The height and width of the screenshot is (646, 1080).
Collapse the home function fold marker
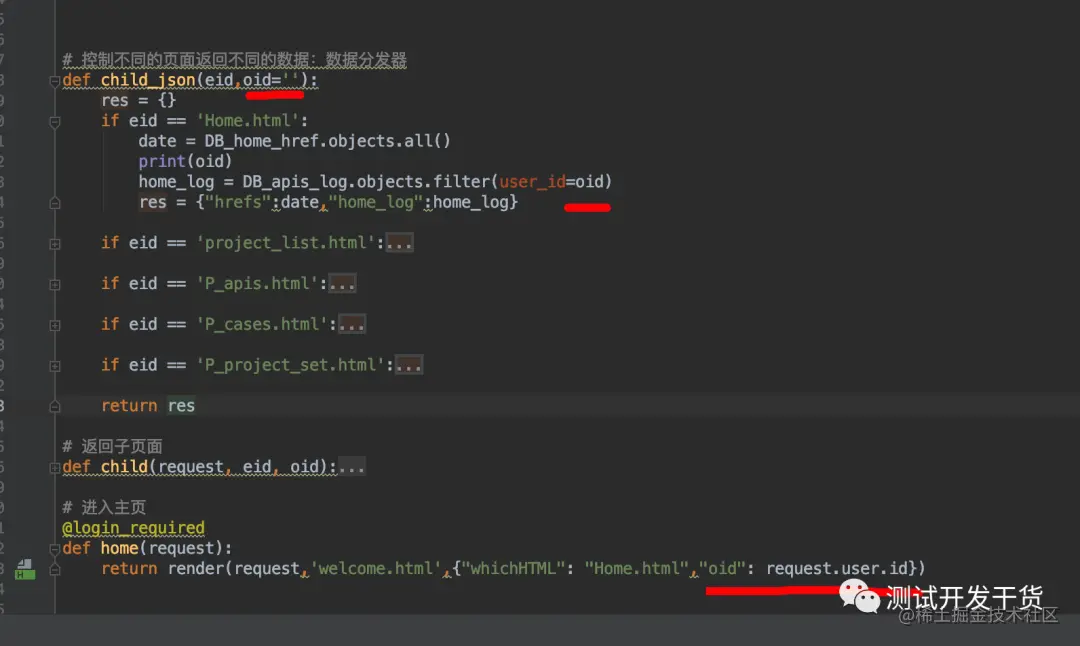click(x=54, y=549)
